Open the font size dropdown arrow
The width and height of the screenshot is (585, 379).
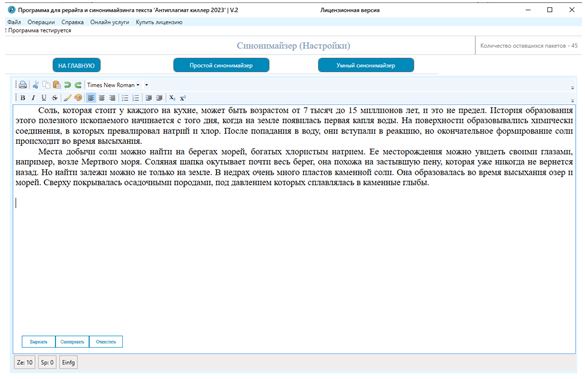pos(146,85)
